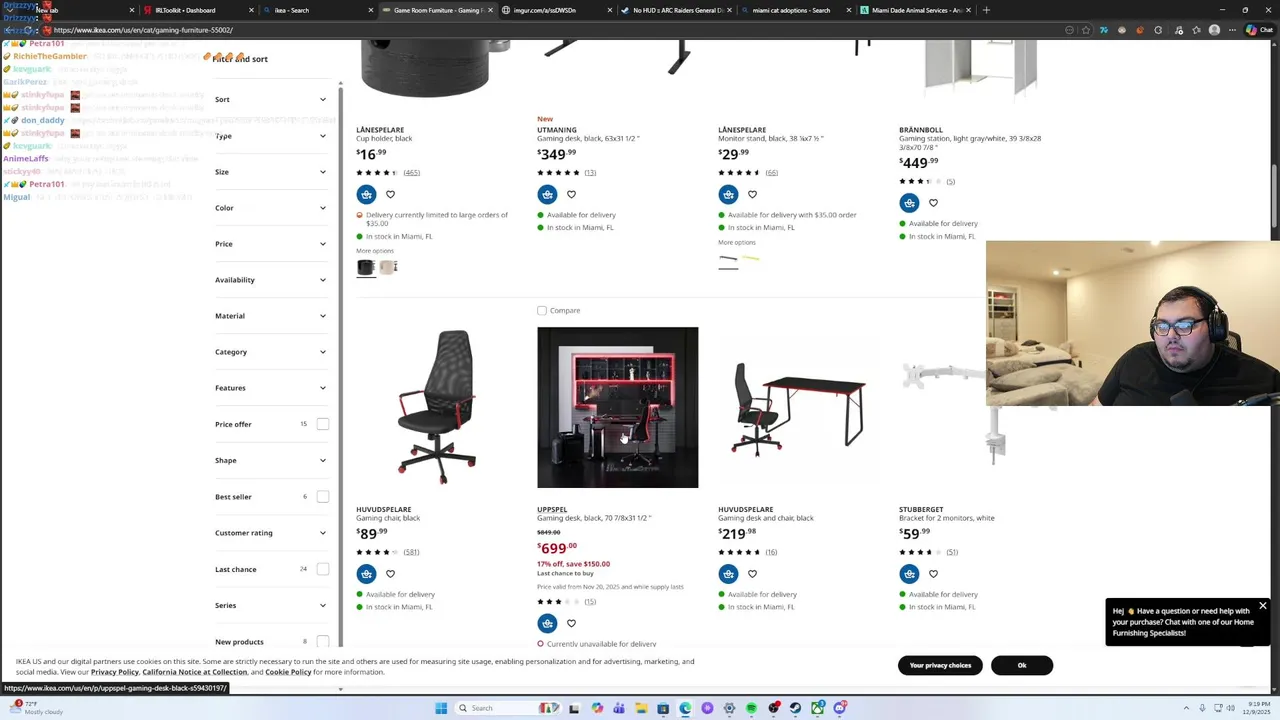Enable the Best seller filter
Image resolution: width=1280 pixels, height=720 pixels.
tap(323, 497)
